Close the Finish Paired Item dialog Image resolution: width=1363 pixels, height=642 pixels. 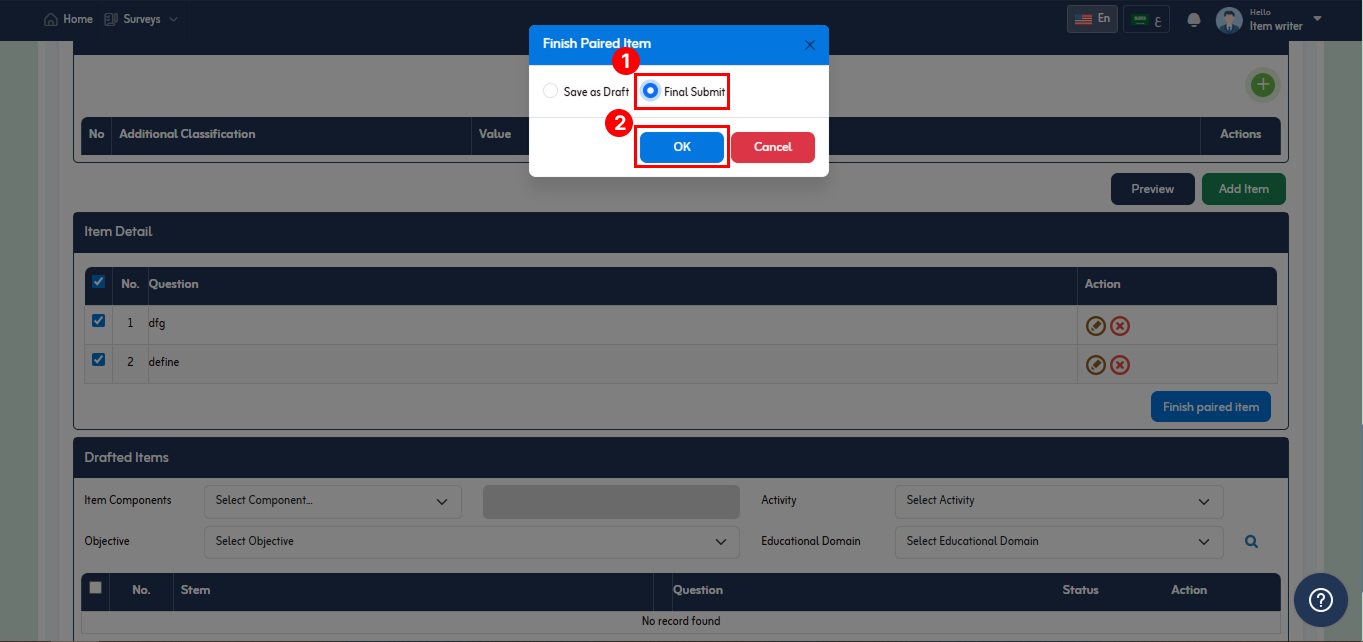coord(810,45)
